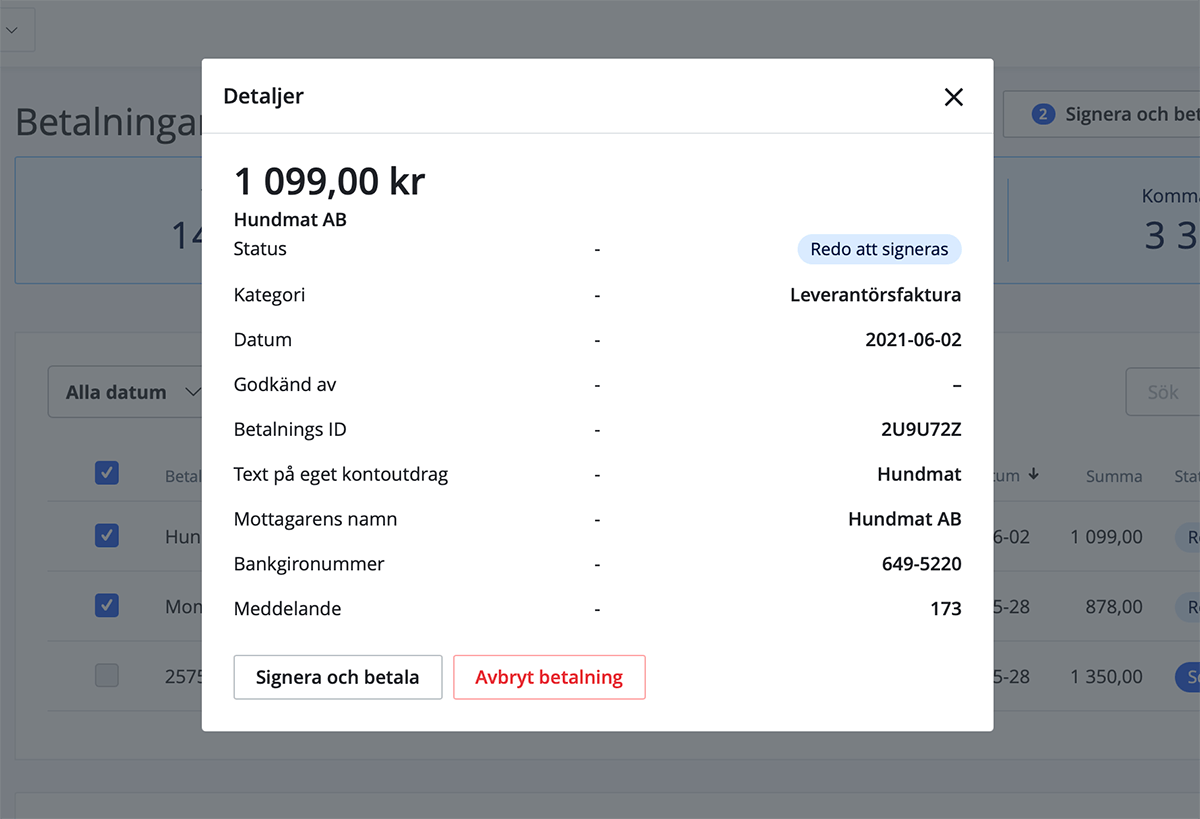
Task: Check the checkbox on the 2575 payment row
Action: (107, 675)
